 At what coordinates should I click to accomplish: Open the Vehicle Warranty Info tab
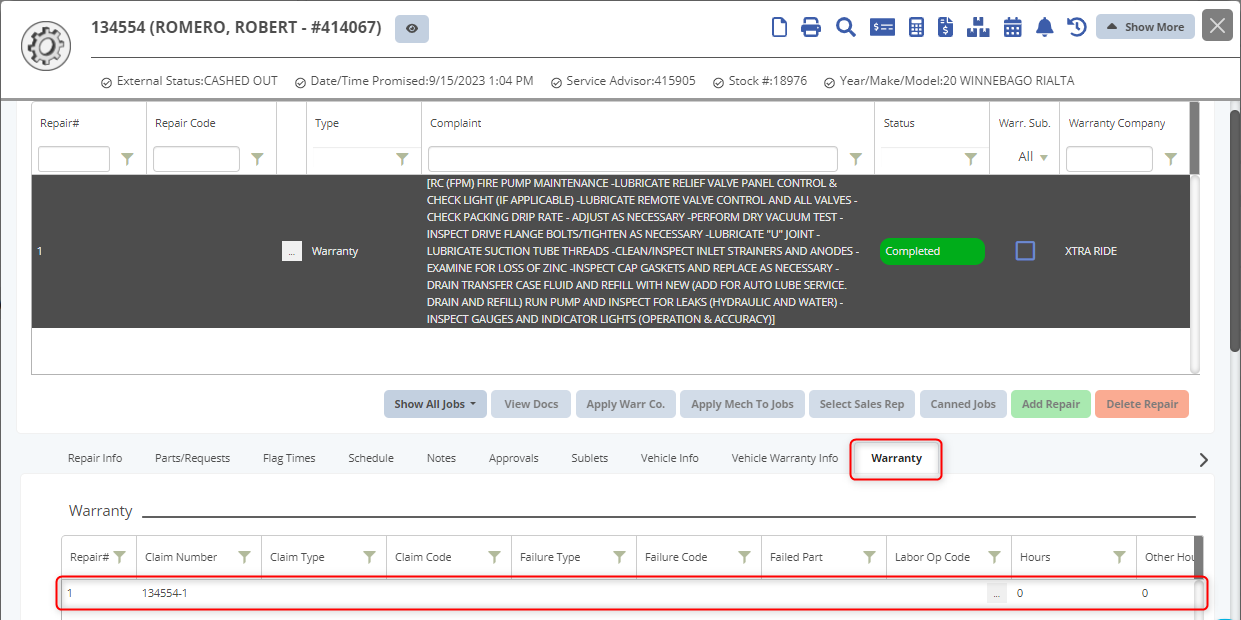[x=784, y=458]
